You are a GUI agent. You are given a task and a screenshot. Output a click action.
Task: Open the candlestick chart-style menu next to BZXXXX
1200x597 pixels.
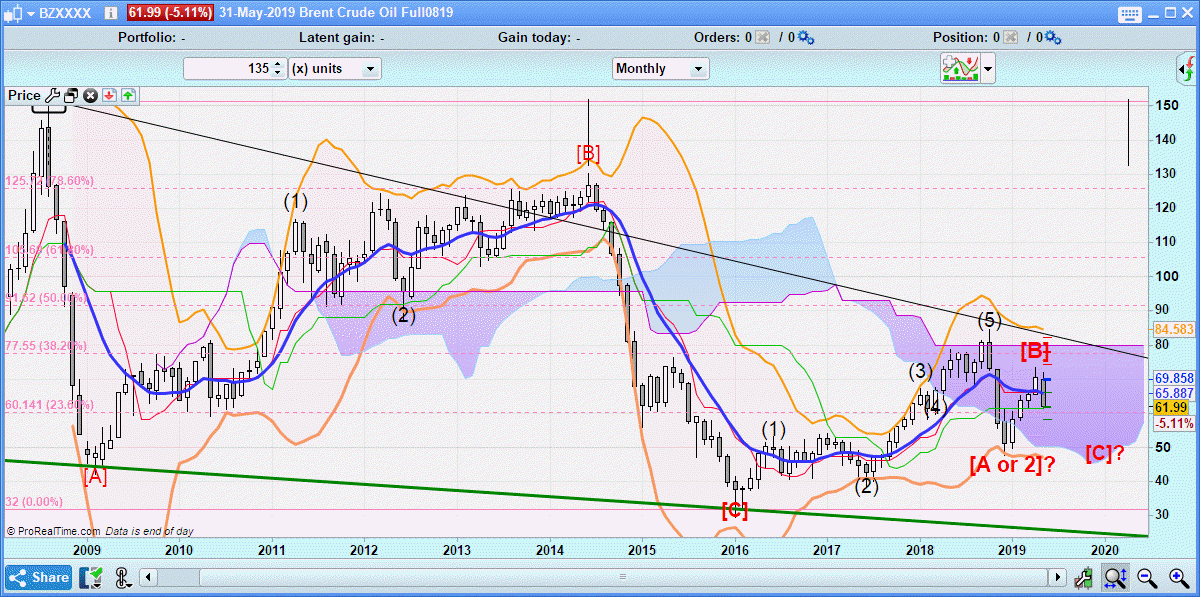(x=19, y=13)
